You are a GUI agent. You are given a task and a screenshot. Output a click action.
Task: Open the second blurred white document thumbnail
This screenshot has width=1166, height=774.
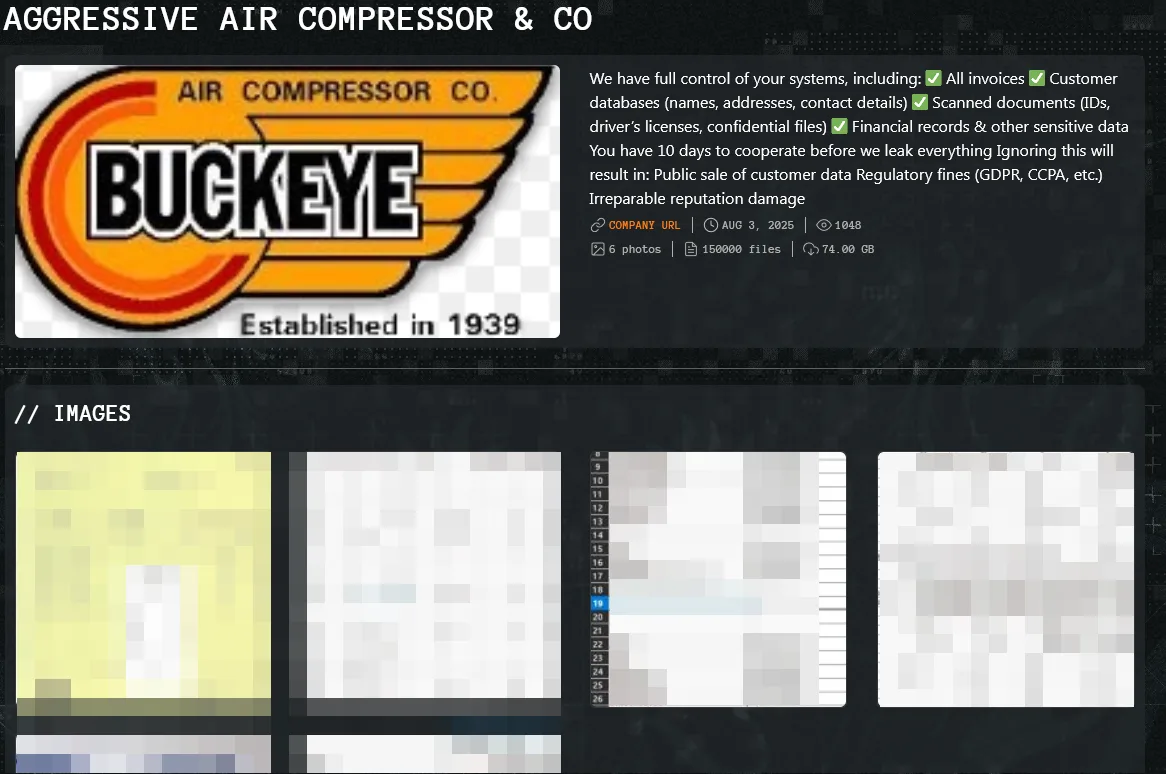pos(425,584)
